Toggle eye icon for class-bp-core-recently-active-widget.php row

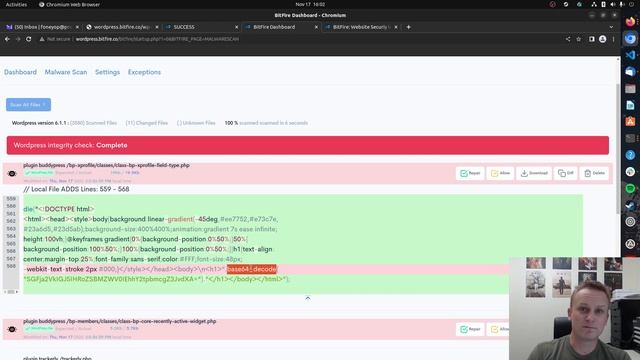coord(12,329)
